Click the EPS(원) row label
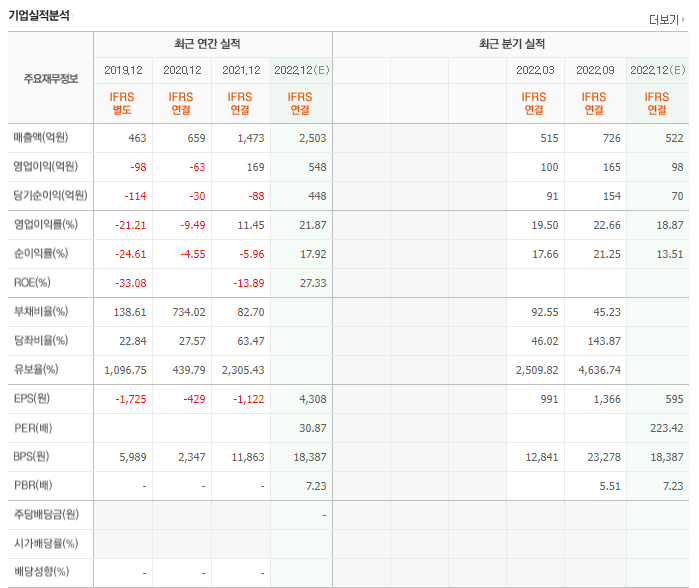 [x=32, y=398]
